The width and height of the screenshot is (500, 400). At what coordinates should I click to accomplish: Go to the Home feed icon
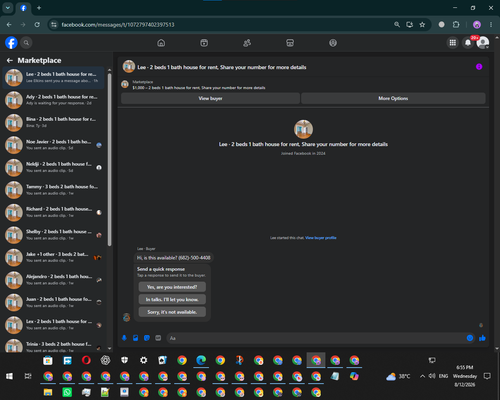[x=161, y=43]
